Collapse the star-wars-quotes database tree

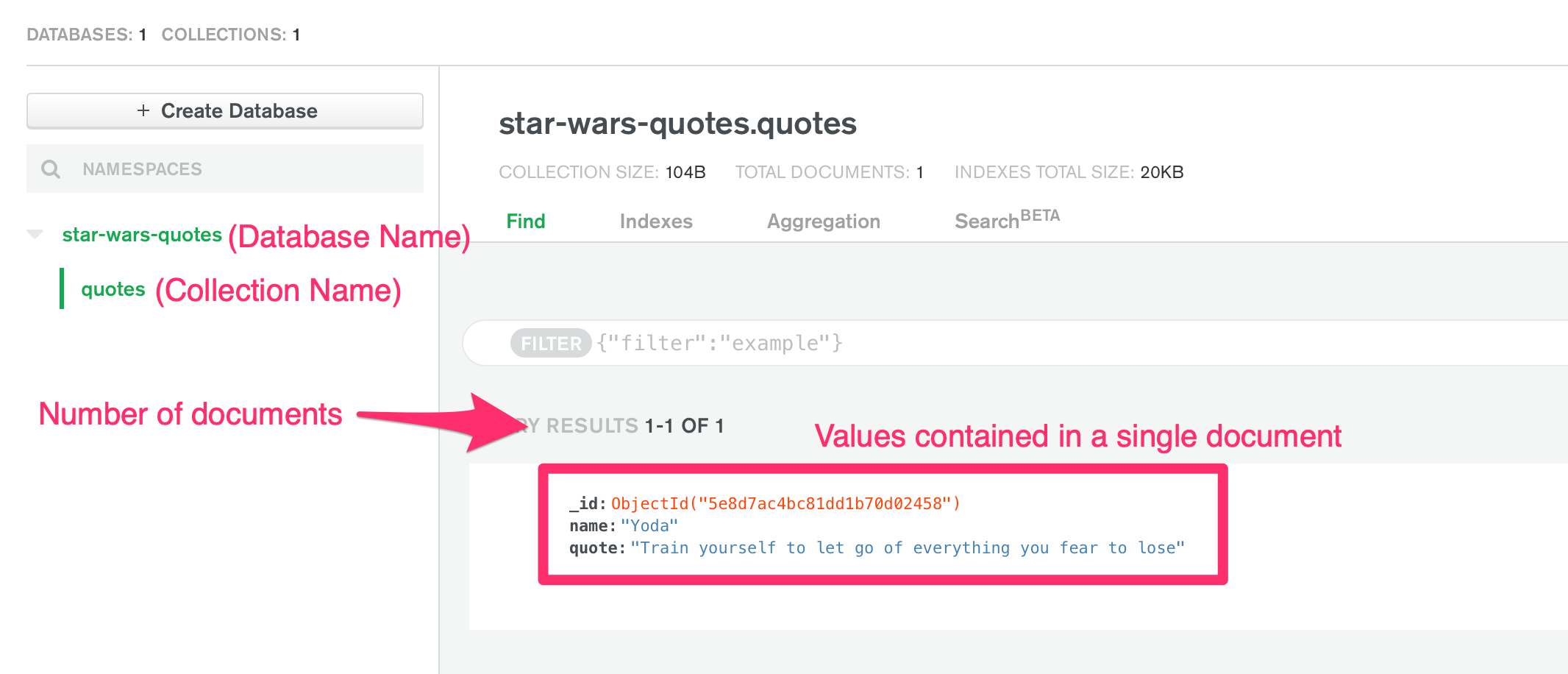click(x=33, y=234)
